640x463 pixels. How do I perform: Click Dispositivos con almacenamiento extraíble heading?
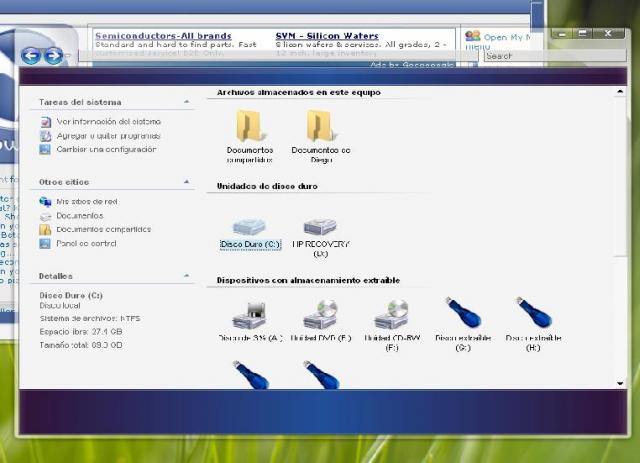pyautogui.click(x=308, y=280)
